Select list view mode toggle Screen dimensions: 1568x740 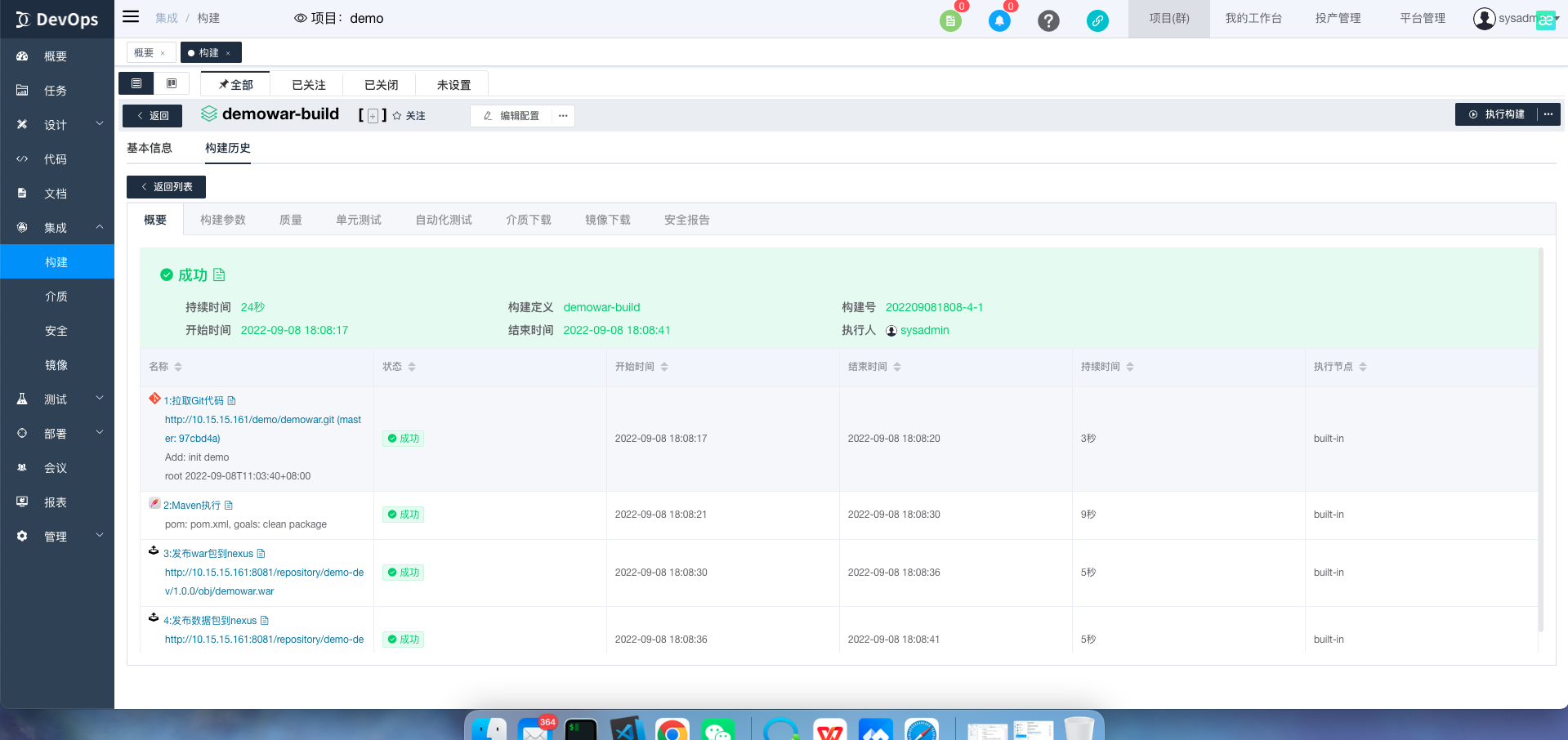[136, 84]
